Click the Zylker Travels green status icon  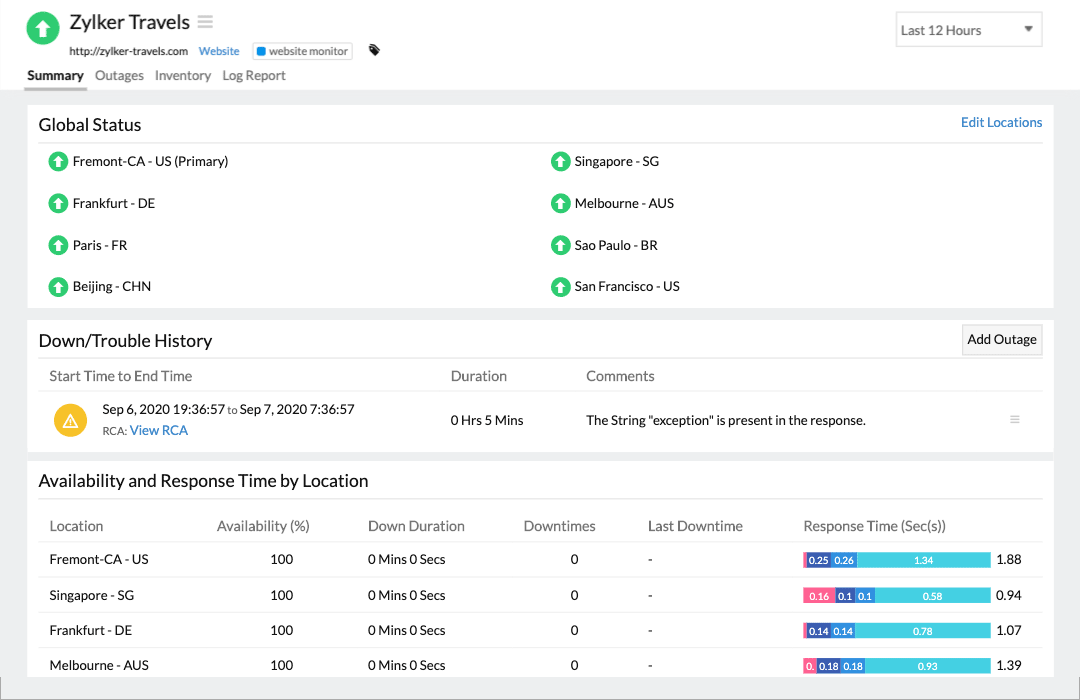coord(42,27)
